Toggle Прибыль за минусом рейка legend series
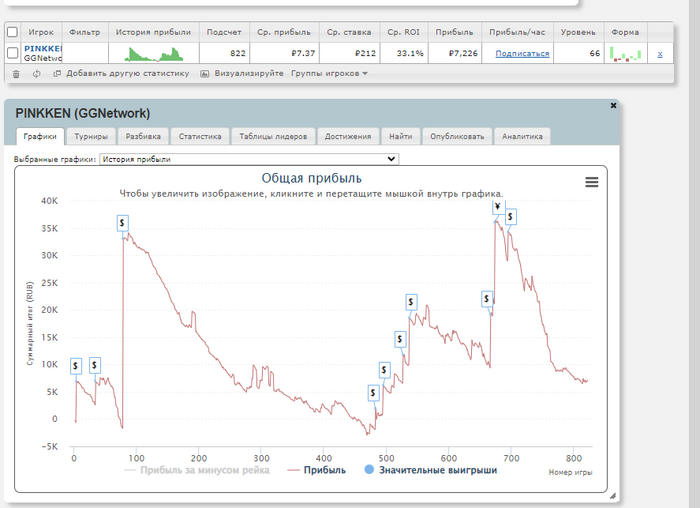Image resolution: width=700 pixels, height=508 pixels. coord(197,470)
